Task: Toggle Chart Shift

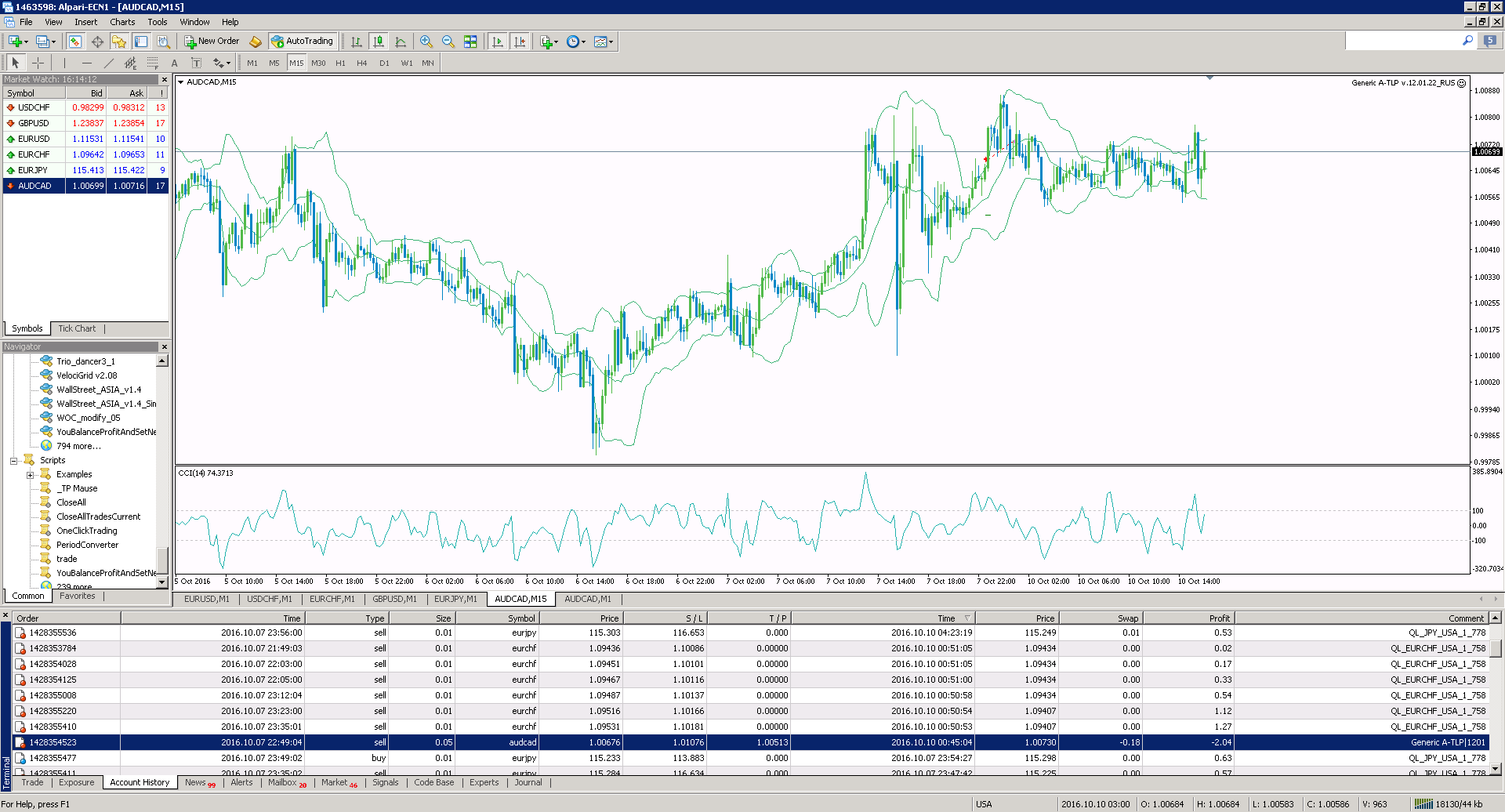Action: [x=519, y=42]
